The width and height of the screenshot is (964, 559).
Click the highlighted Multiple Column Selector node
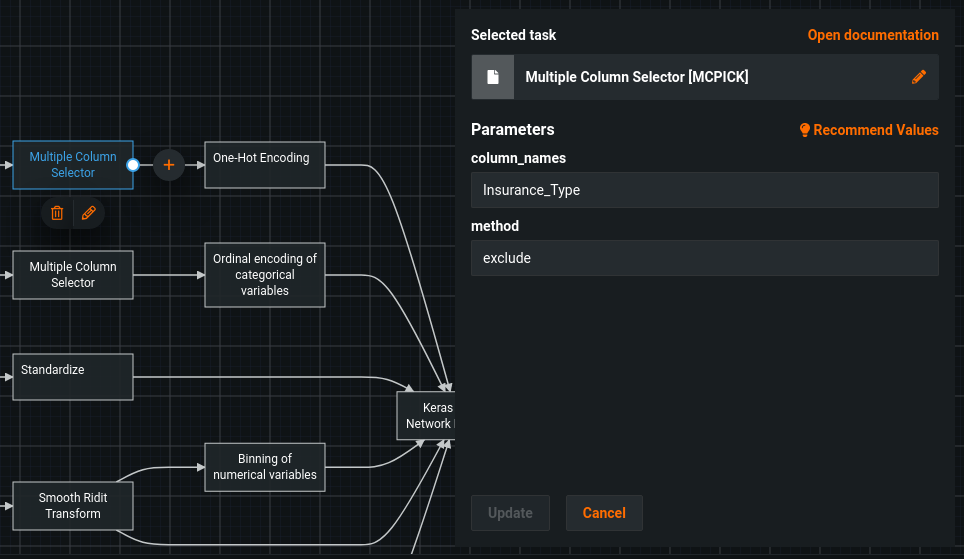pos(73,165)
